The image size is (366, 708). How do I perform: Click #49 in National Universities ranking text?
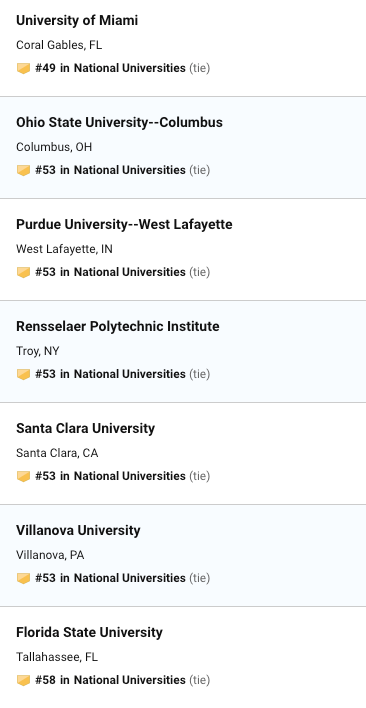pyautogui.click(x=111, y=68)
